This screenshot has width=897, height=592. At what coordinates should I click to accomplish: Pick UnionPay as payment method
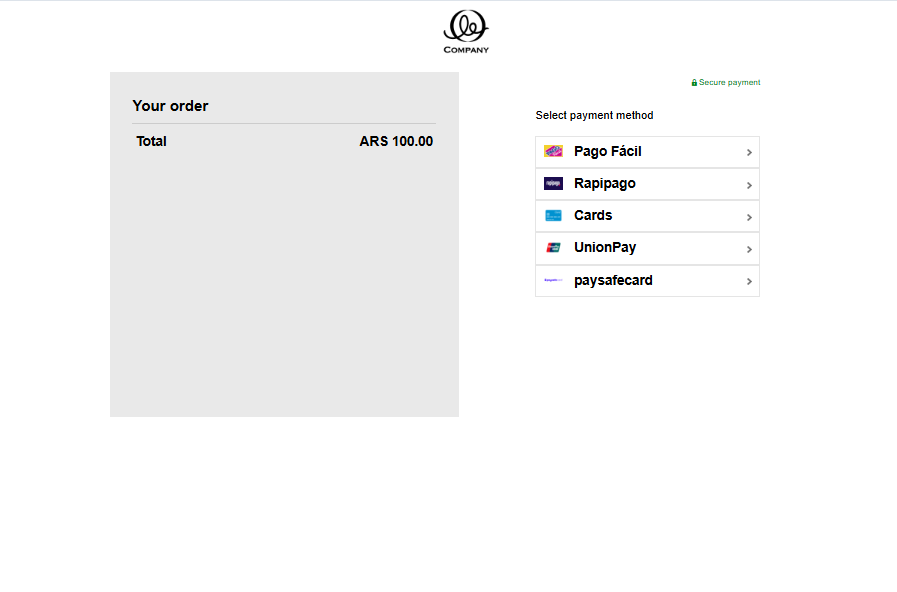(647, 248)
